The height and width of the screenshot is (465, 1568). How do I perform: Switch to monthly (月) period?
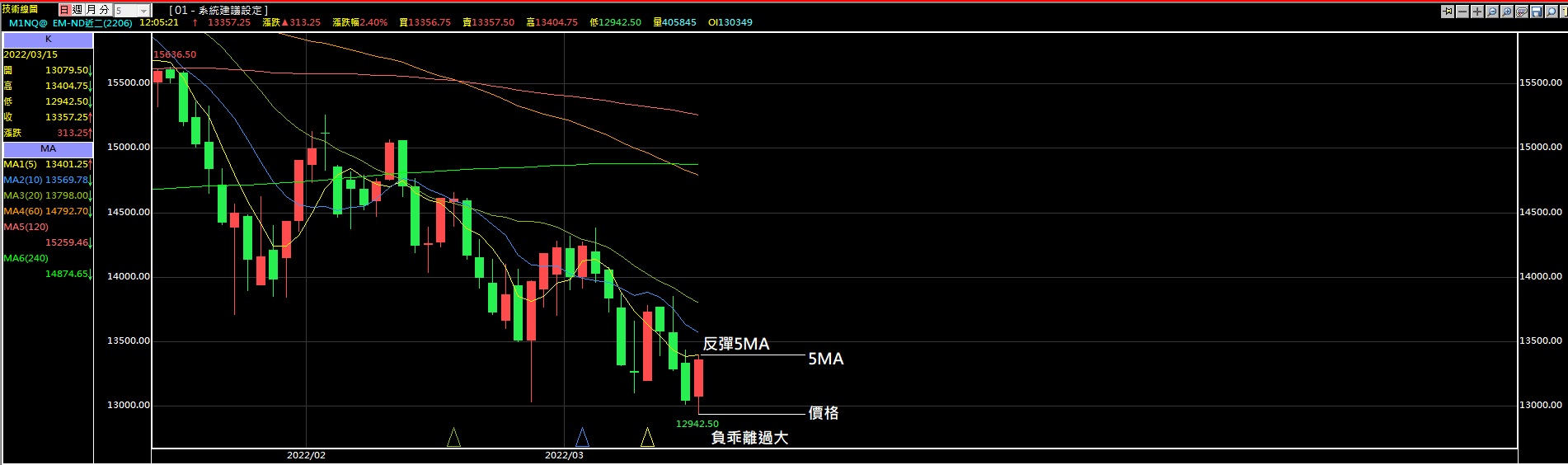tap(92, 10)
